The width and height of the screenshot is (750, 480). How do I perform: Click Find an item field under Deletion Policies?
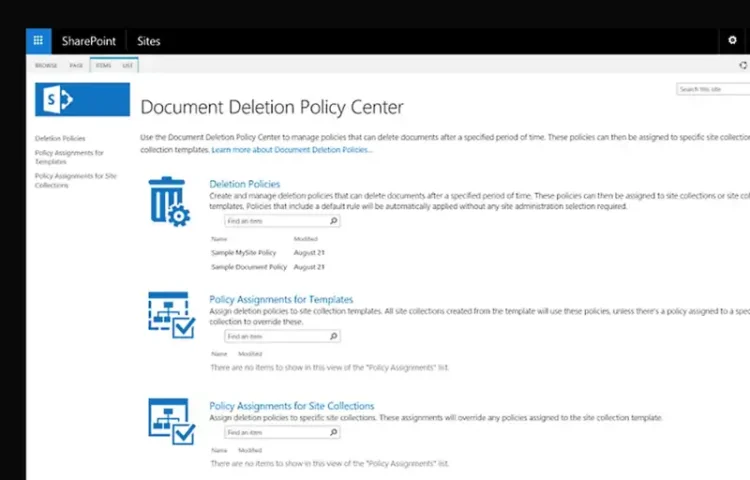coord(282,221)
